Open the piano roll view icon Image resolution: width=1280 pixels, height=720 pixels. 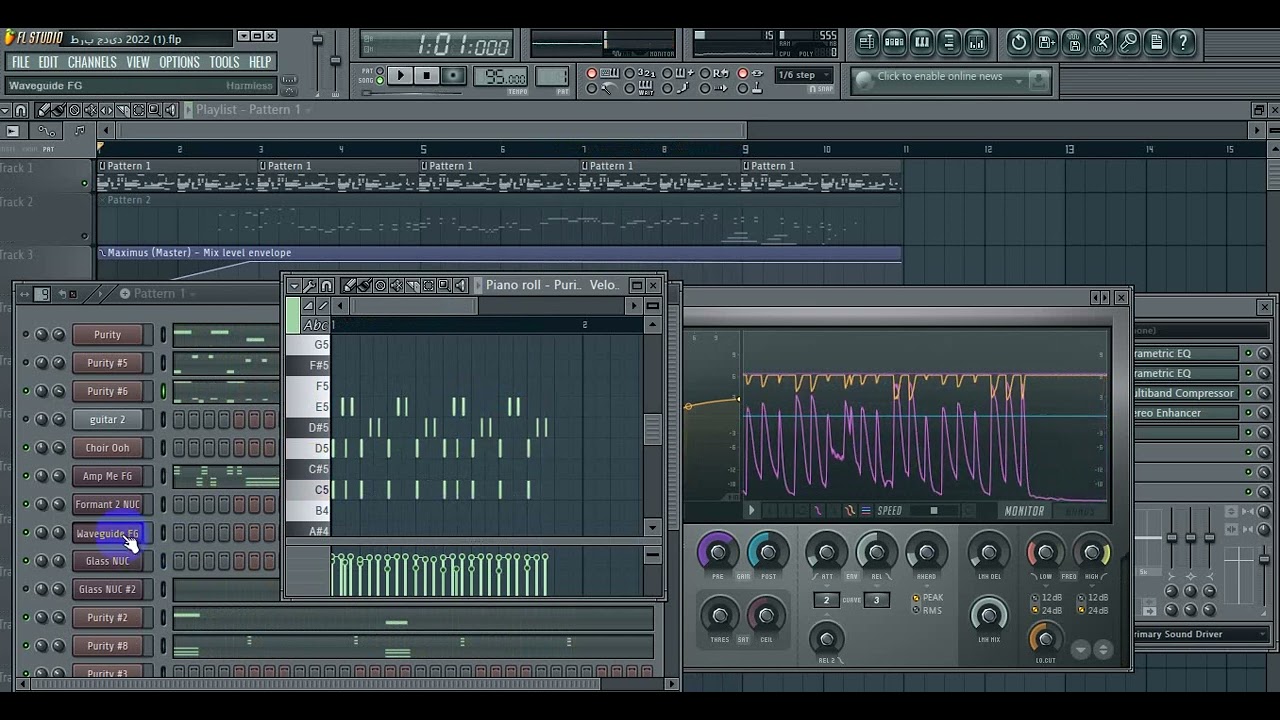922,42
